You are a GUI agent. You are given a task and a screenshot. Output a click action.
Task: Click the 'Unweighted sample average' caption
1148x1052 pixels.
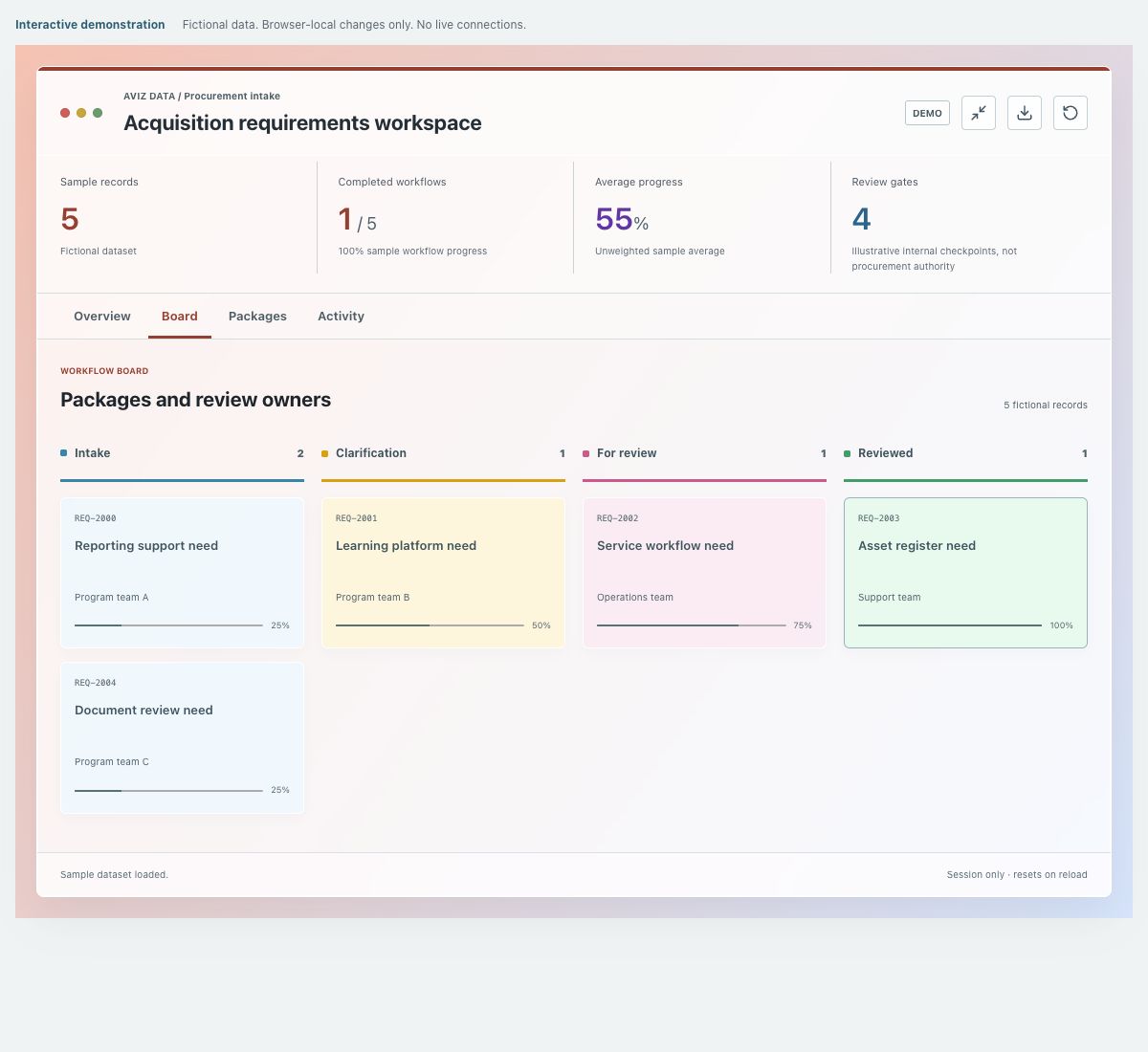[660, 252]
